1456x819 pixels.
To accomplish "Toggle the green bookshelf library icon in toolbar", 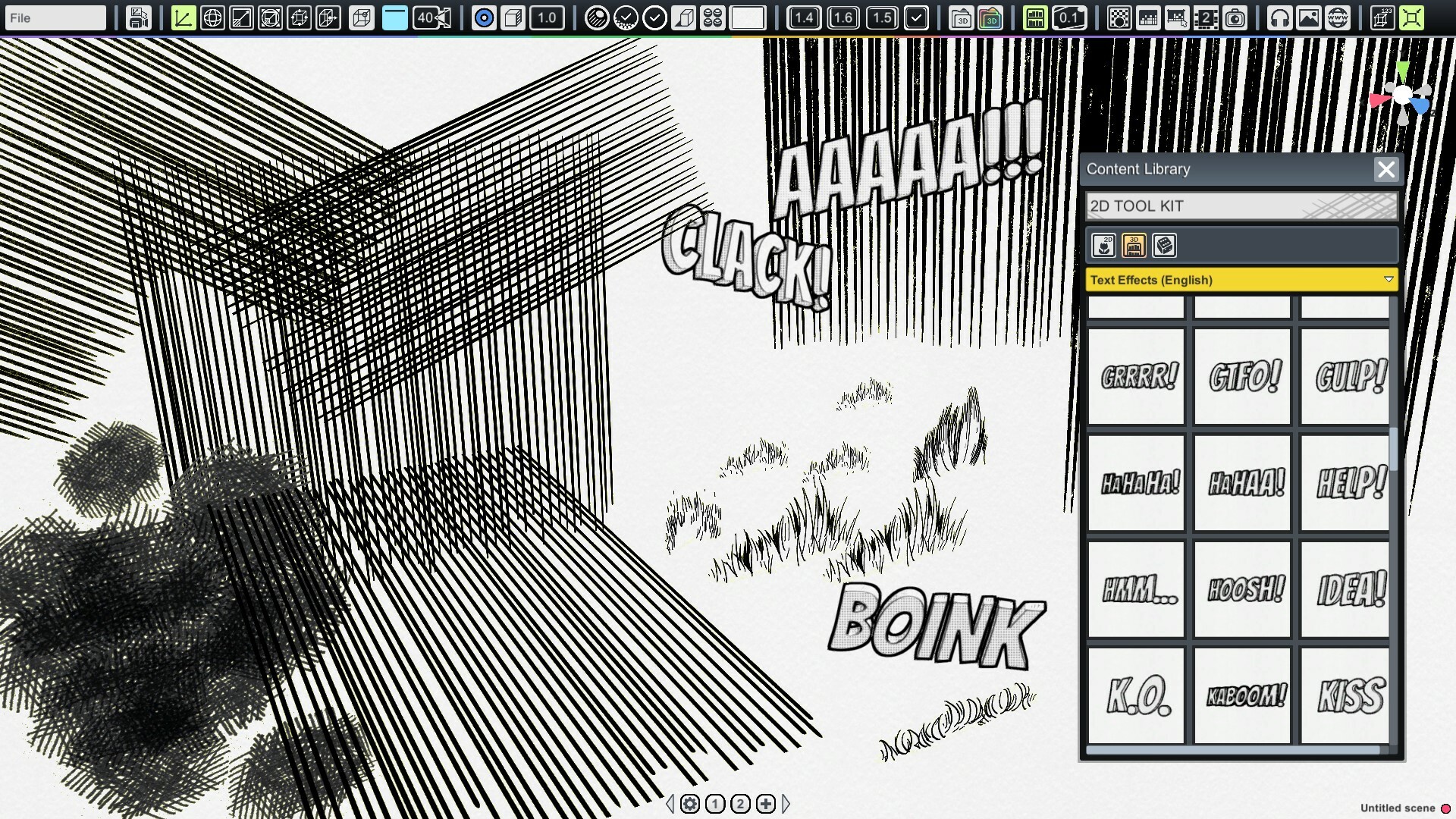I will (1037, 17).
